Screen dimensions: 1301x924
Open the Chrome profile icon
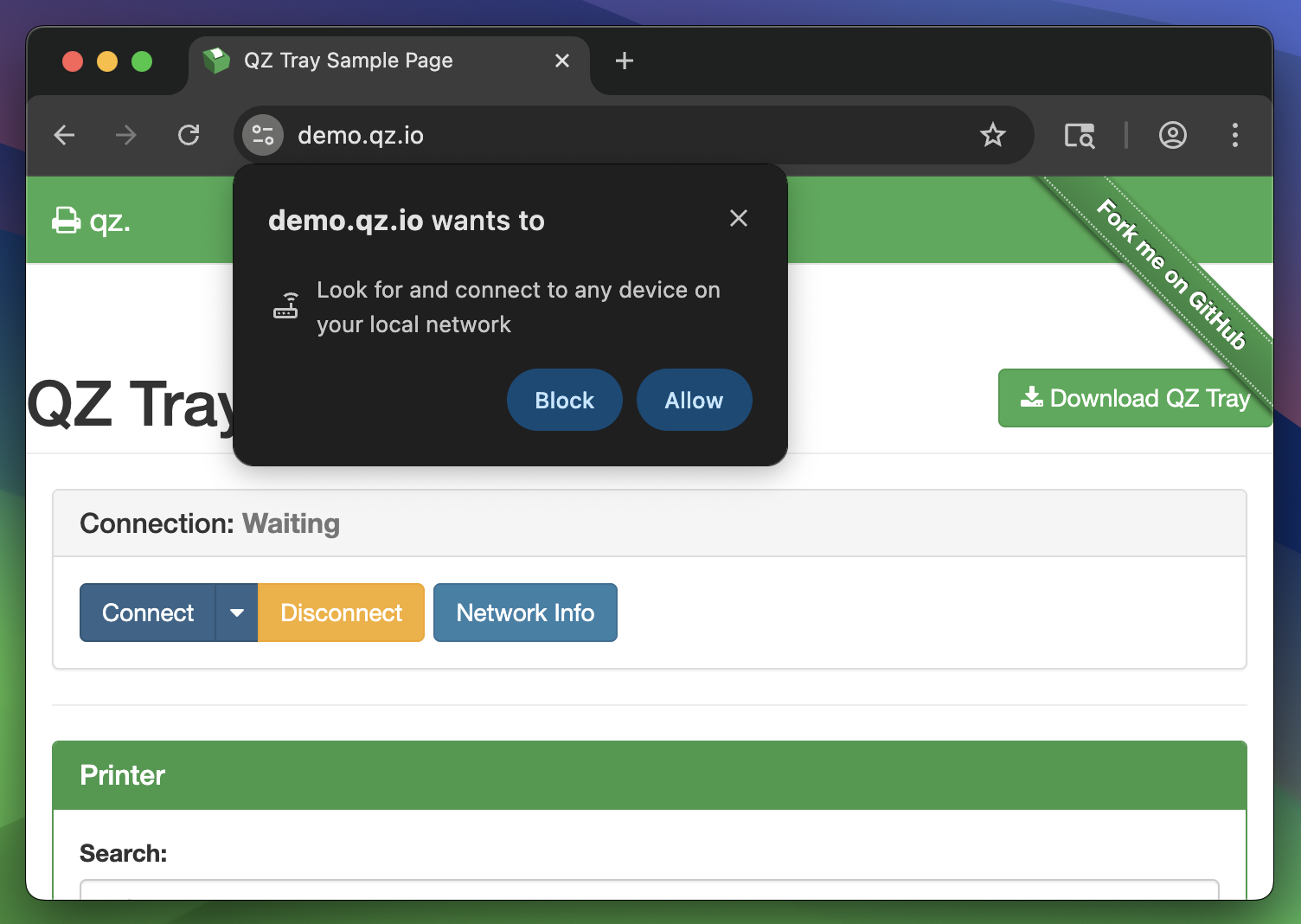(1173, 135)
